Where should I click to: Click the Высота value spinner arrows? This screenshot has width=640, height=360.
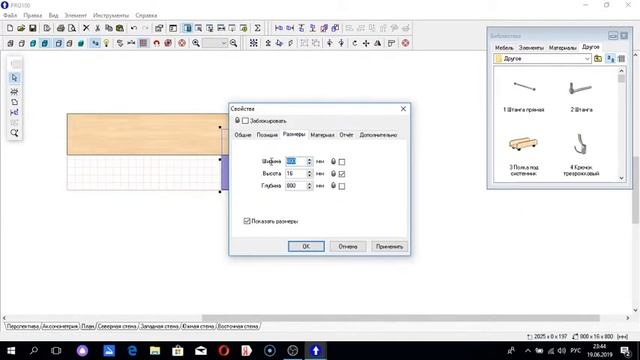tap(309, 174)
